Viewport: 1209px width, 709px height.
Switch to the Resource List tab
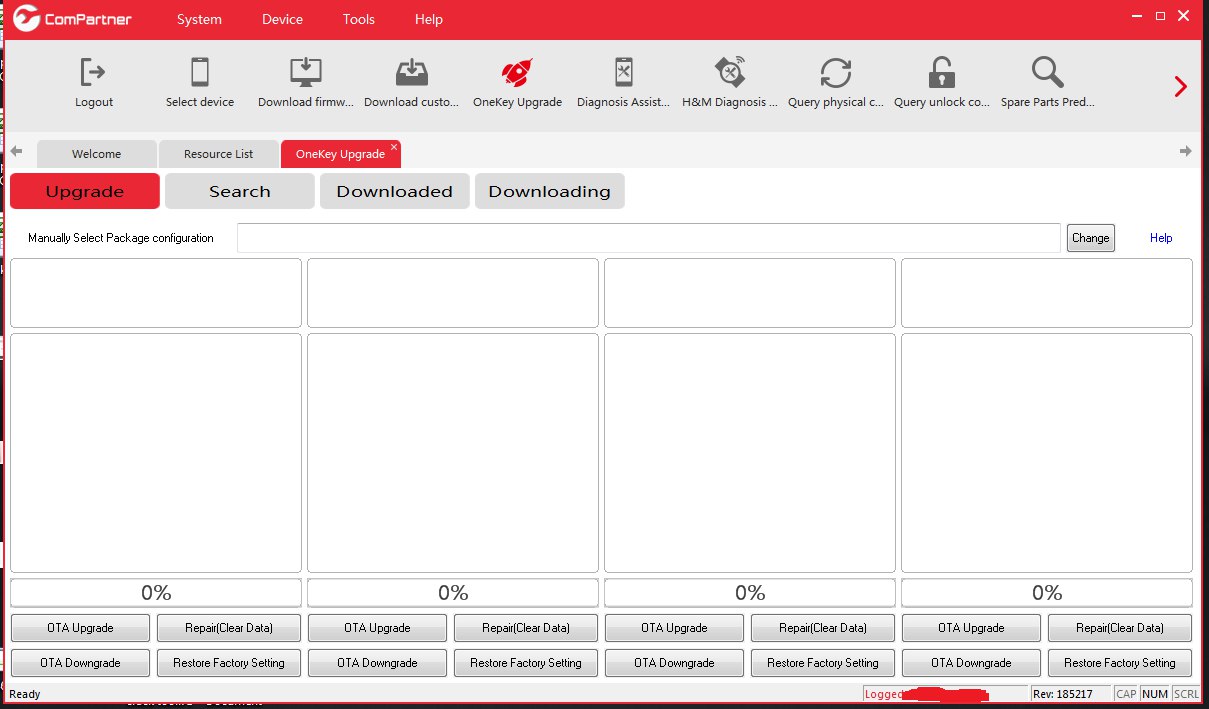pos(218,153)
